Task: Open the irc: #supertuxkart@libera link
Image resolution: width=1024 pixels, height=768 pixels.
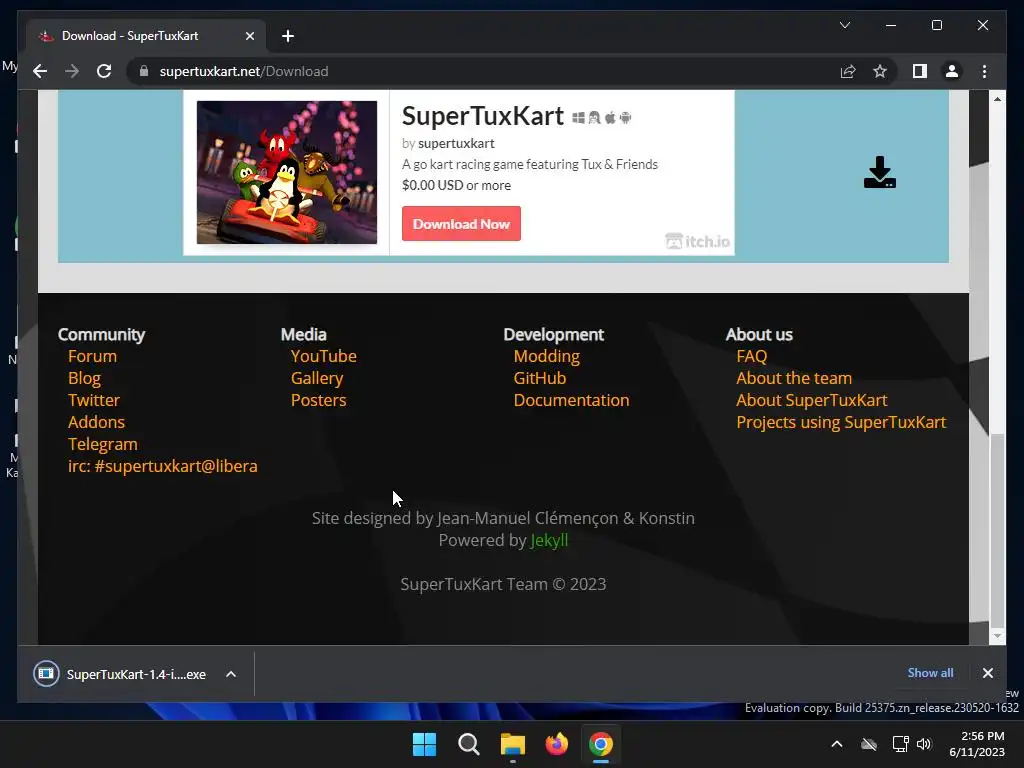Action: pos(163,466)
